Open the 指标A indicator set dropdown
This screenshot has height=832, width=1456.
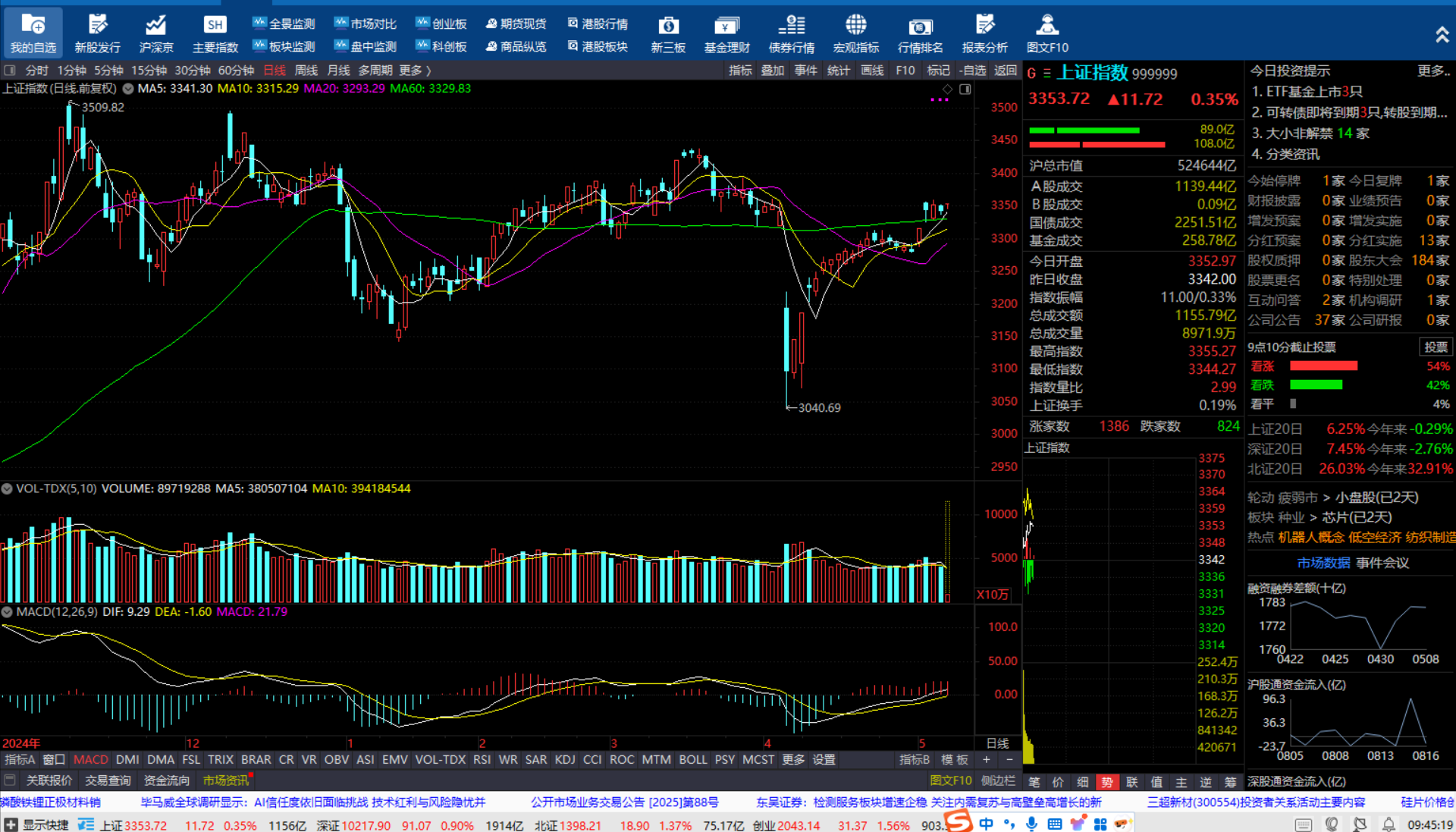(x=20, y=760)
